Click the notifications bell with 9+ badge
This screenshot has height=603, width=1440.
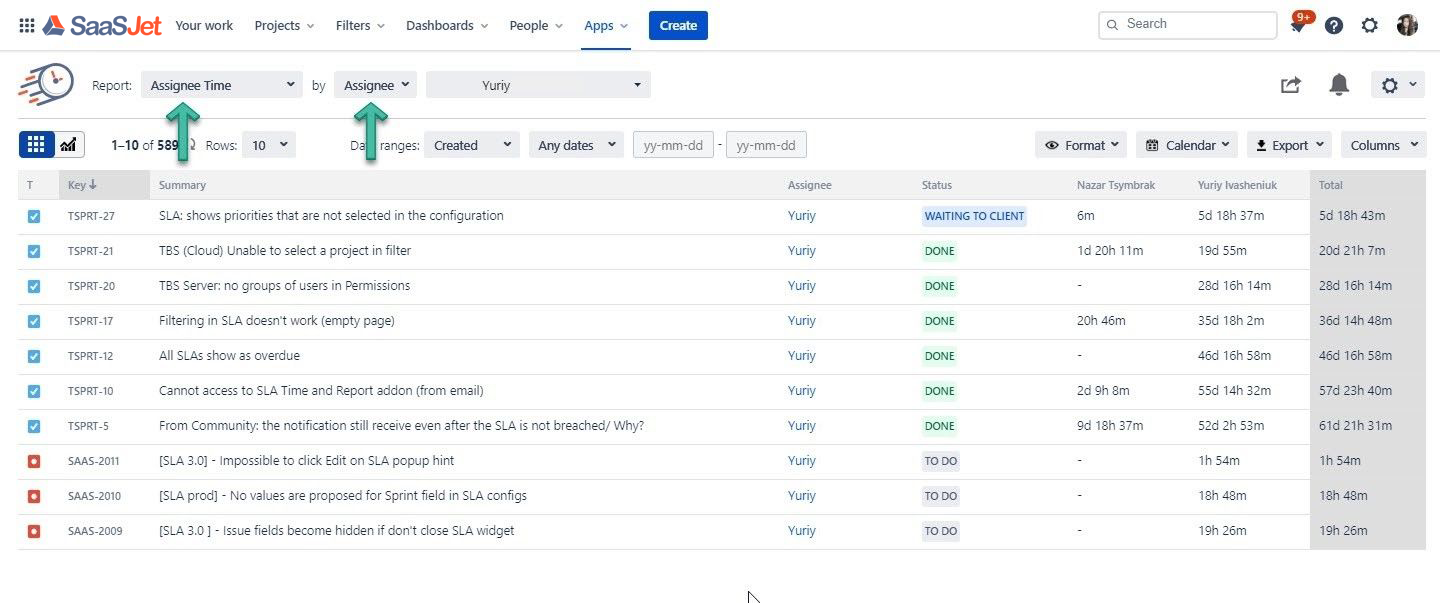coord(1299,25)
